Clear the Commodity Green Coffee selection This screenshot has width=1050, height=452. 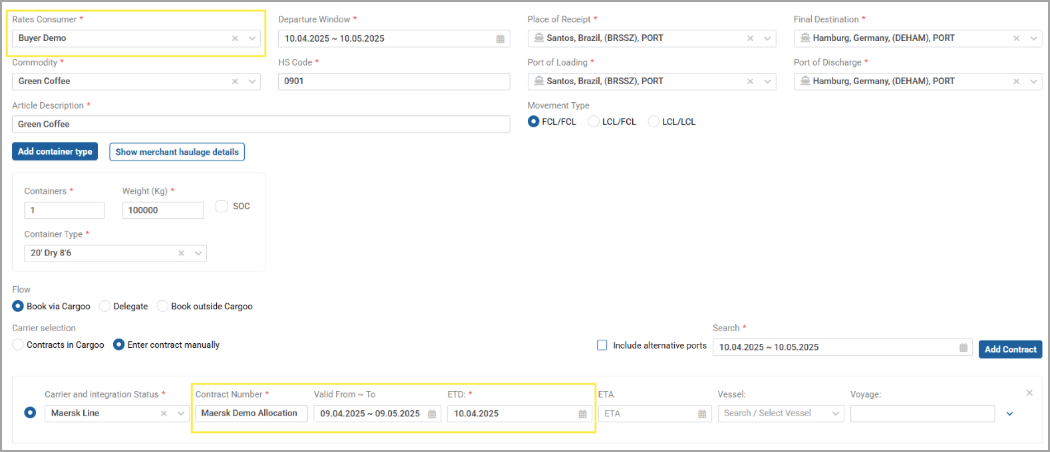pyautogui.click(x=235, y=81)
